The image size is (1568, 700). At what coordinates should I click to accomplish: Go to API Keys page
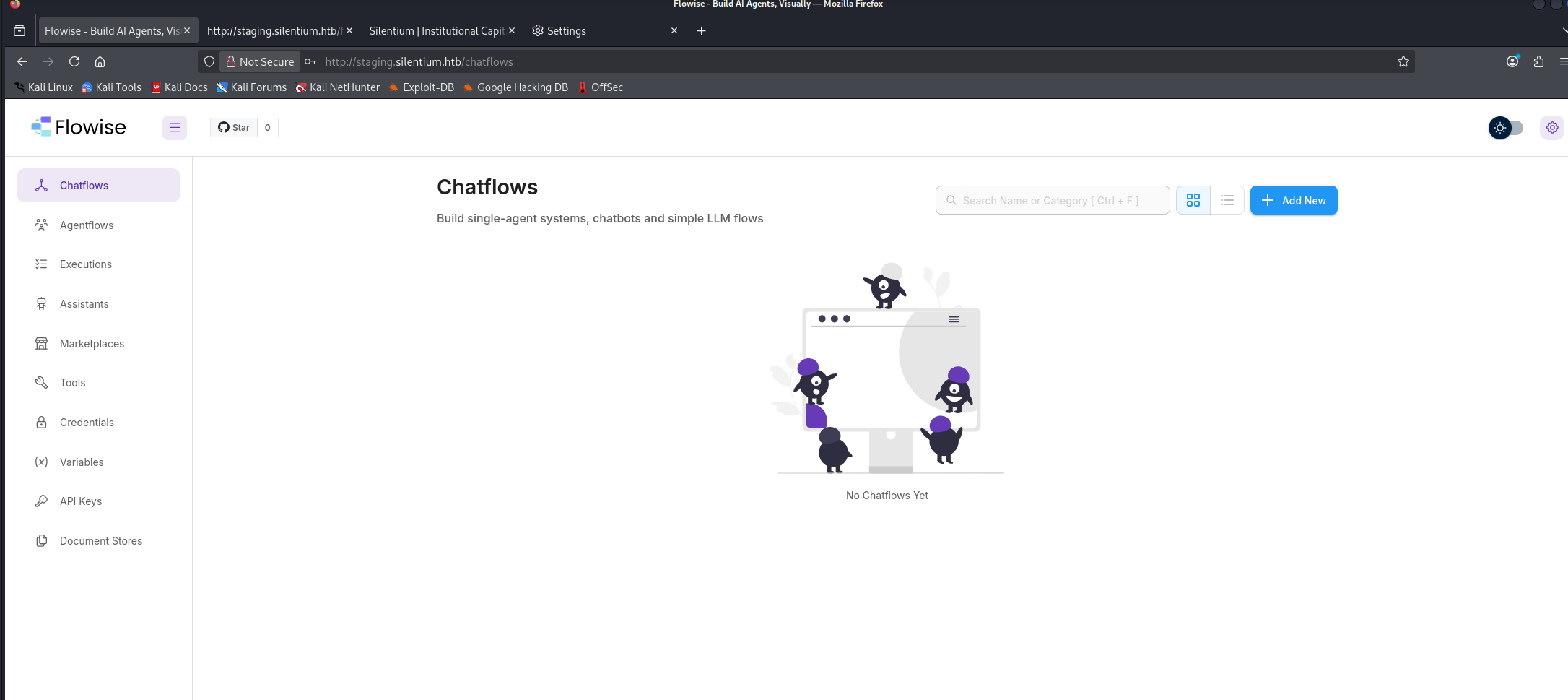(x=98, y=501)
